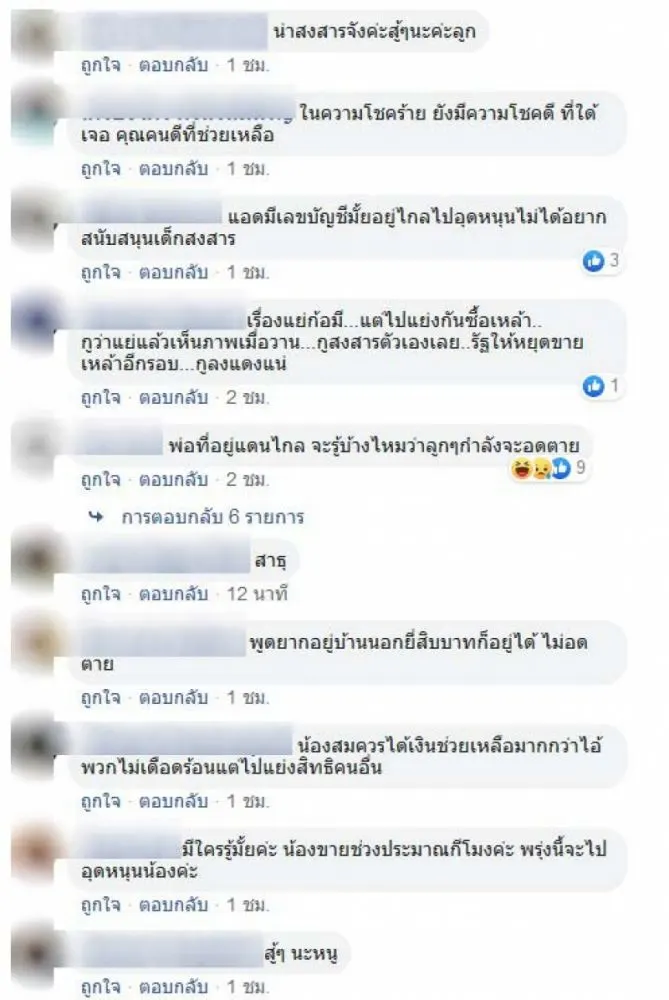
Task: Like the พ่อที่อยู่แดนไกล comment via ถูกใจ
Action: [100, 480]
